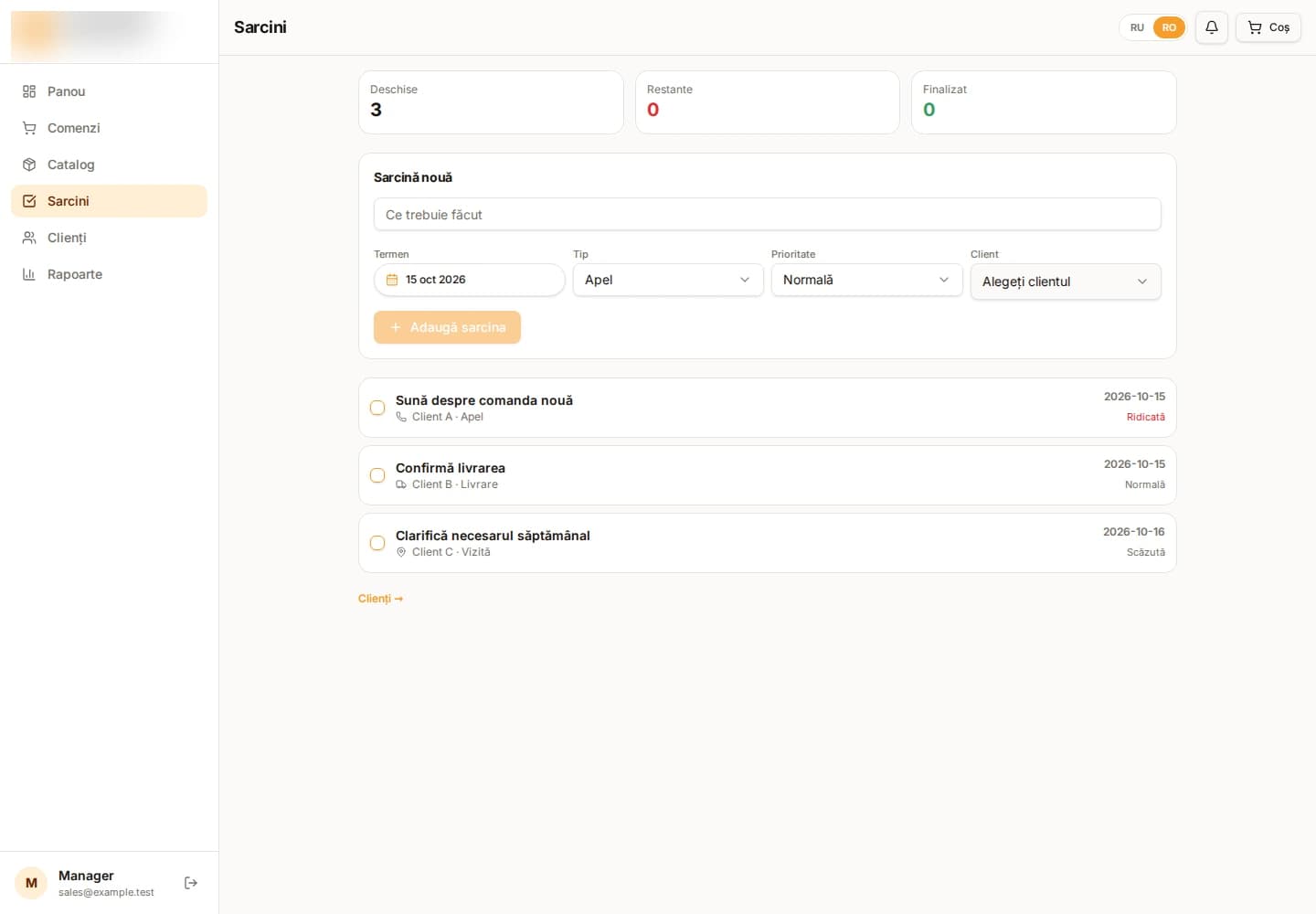Viewport: 1316px width, 914px height.
Task: Select Sarcini in the sidebar
Action: tap(109, 201)
